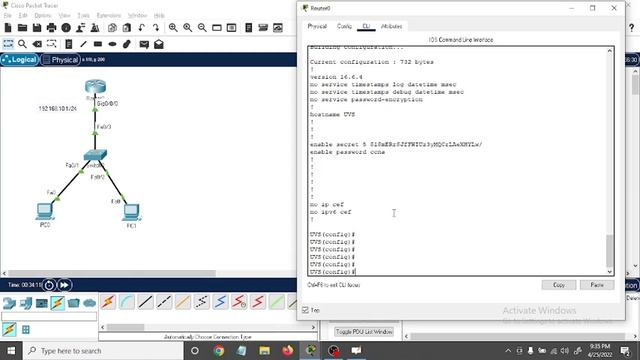Activate the Select tool
This screenshot has width=640, height=360.
(x=8, y=44)
